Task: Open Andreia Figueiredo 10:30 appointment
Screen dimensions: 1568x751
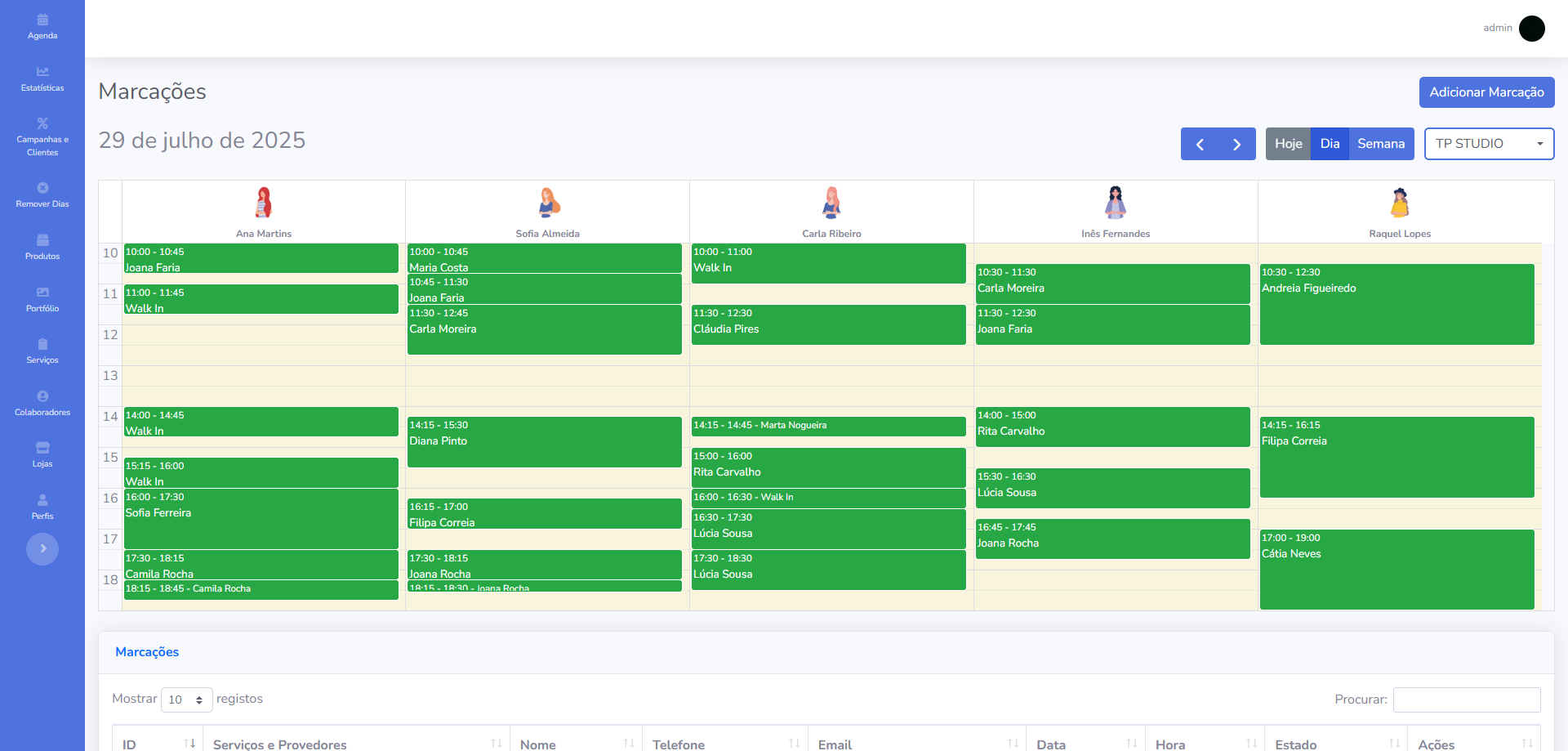Action: point(1396,304)
